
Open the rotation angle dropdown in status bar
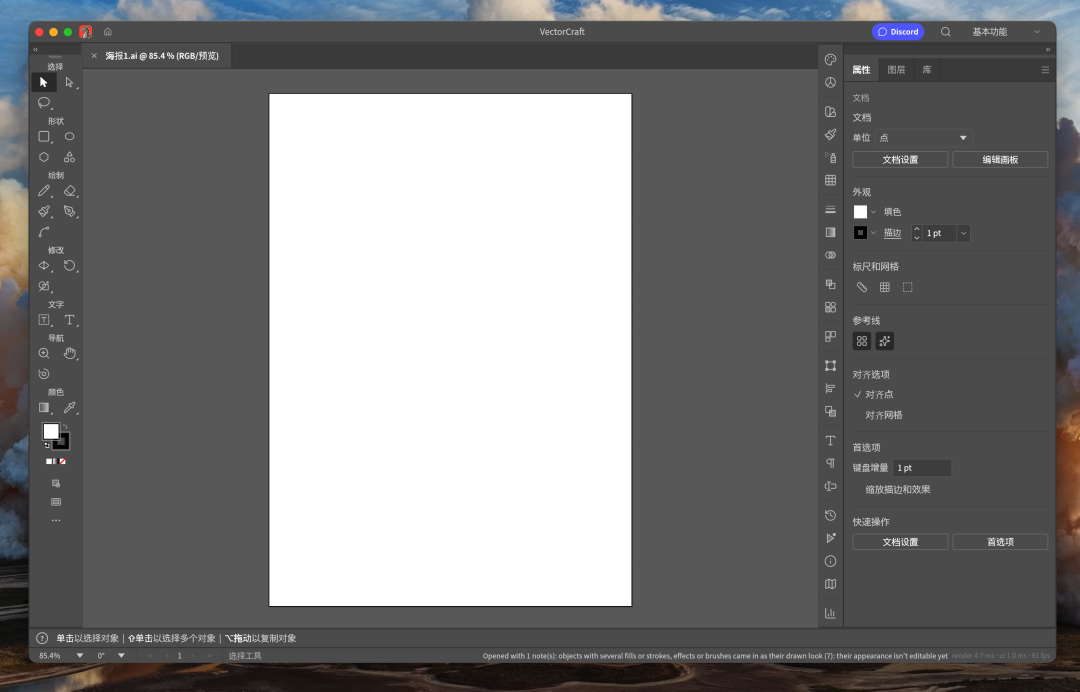click(x=121, y=656)
